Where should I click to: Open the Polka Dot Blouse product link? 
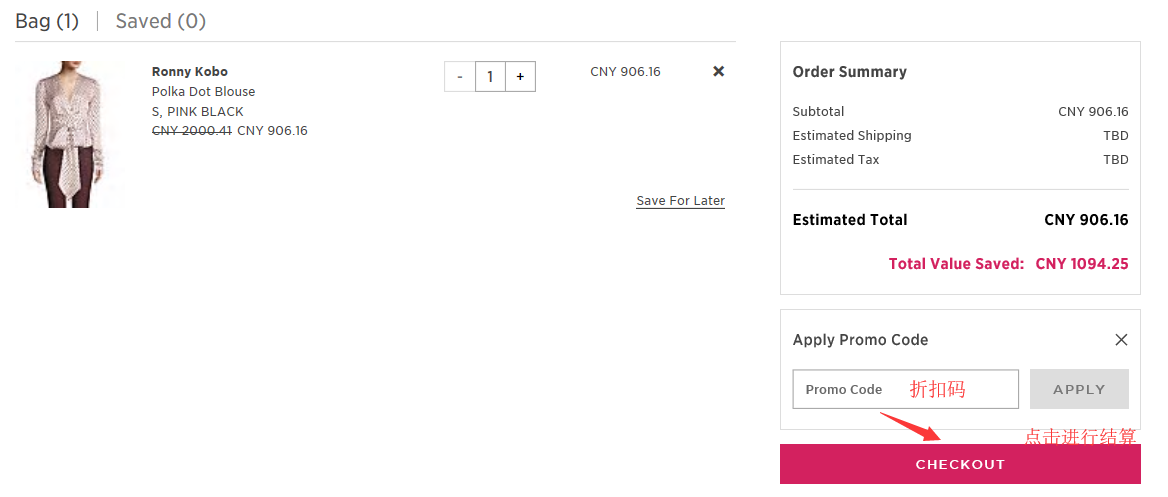click(203, 91)
